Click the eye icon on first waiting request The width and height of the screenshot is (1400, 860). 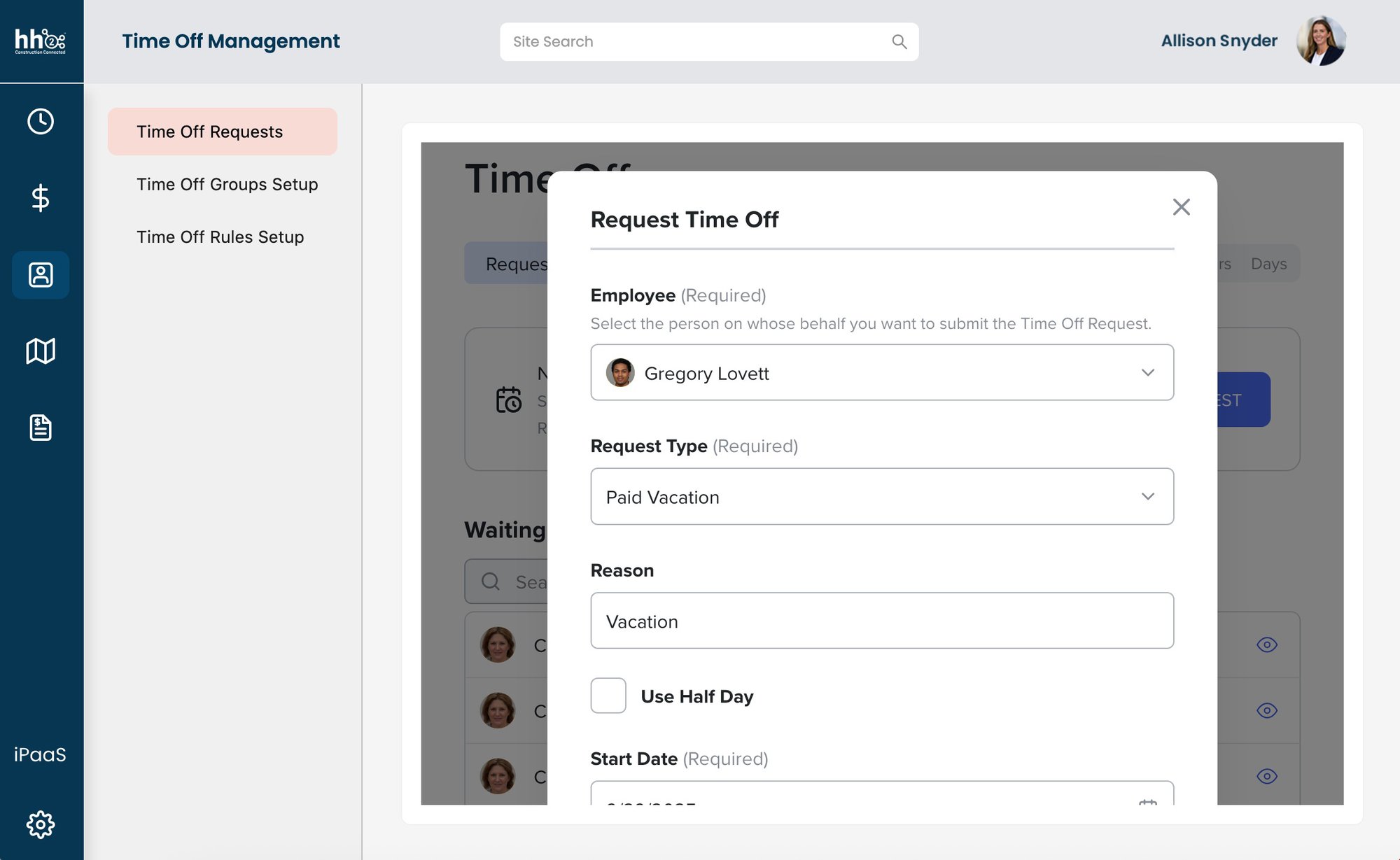pyautogui.click(x=1266, y=644)
